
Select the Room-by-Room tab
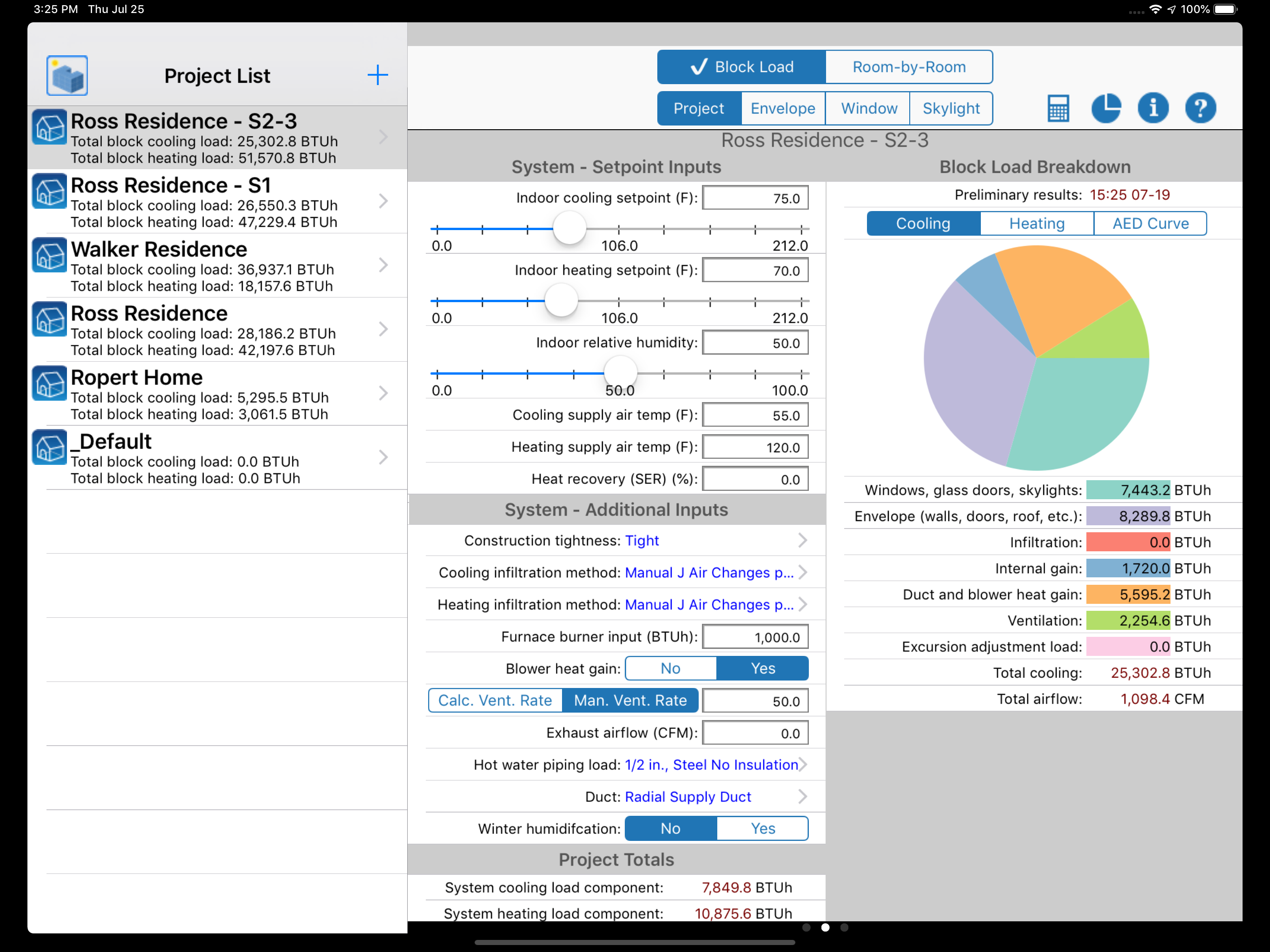click(908, 67)
